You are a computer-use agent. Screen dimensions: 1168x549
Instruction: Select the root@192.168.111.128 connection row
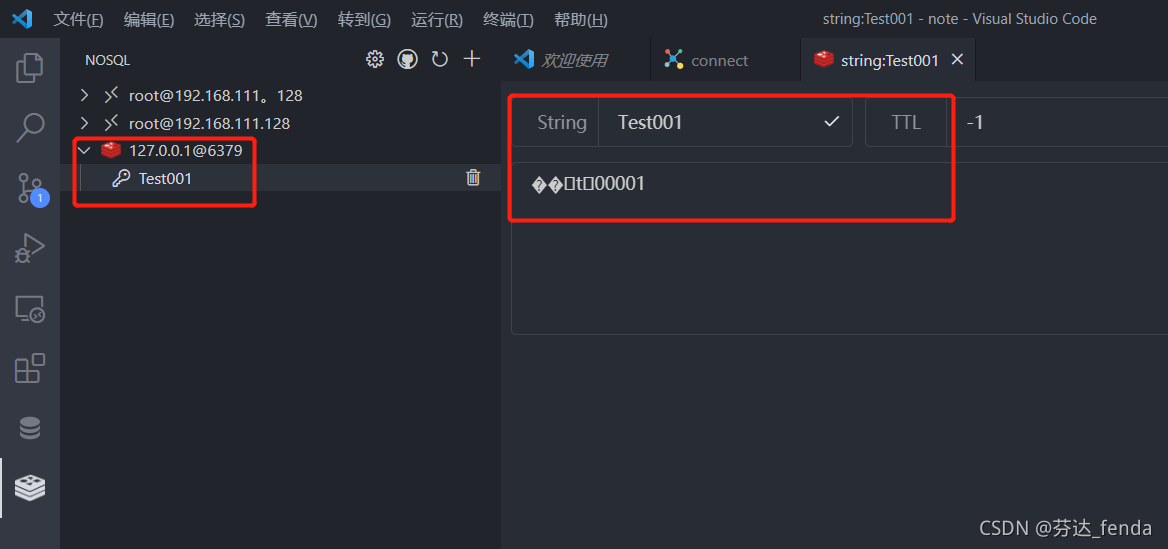280,123
